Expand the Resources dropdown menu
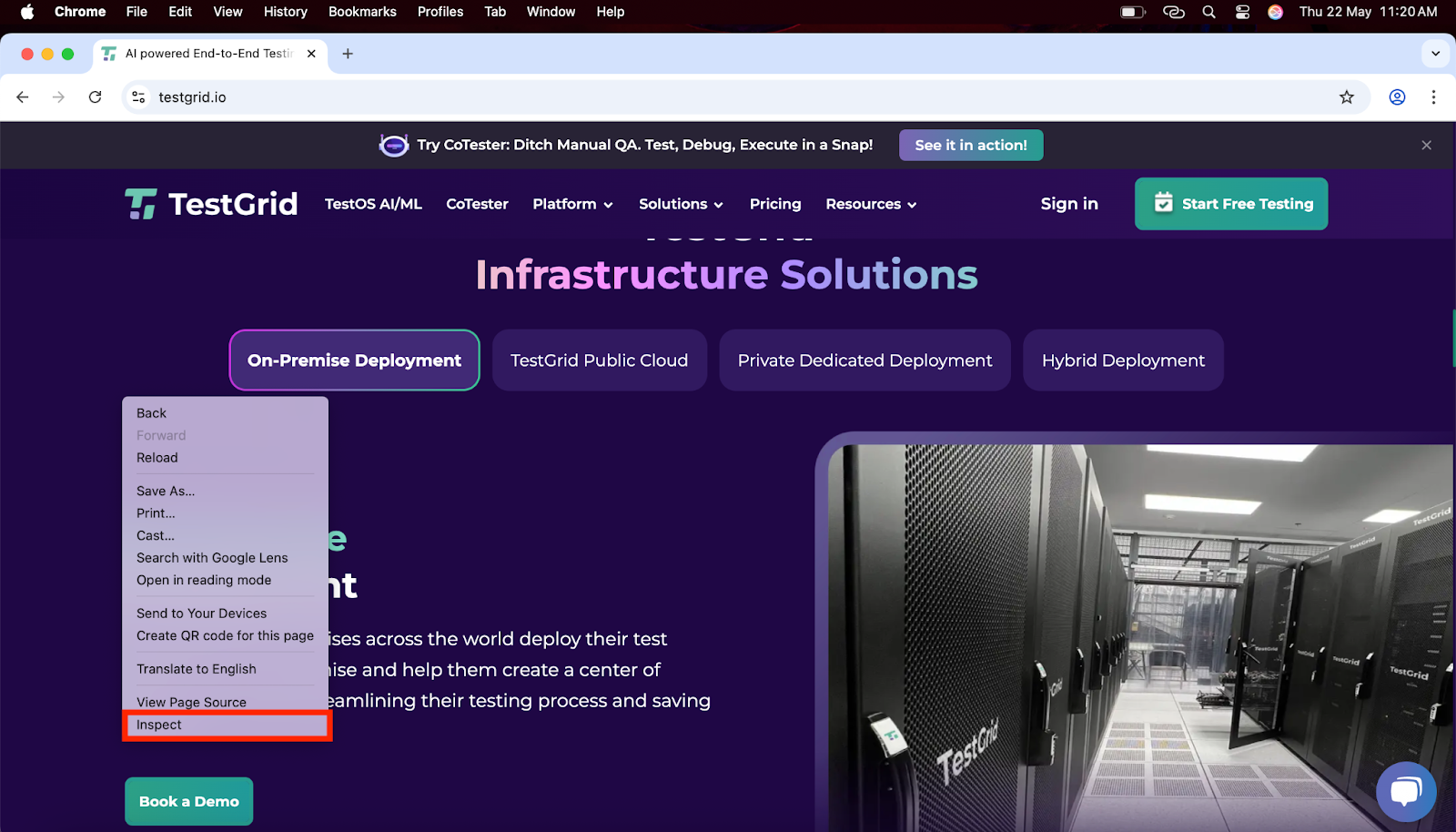 871,204
